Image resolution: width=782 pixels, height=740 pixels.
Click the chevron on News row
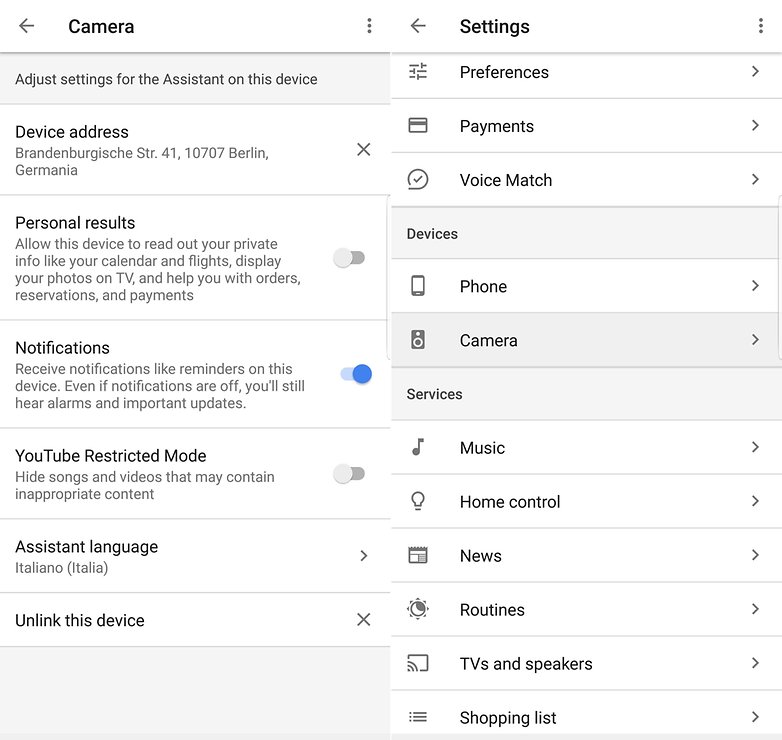(x=755, y=555)
